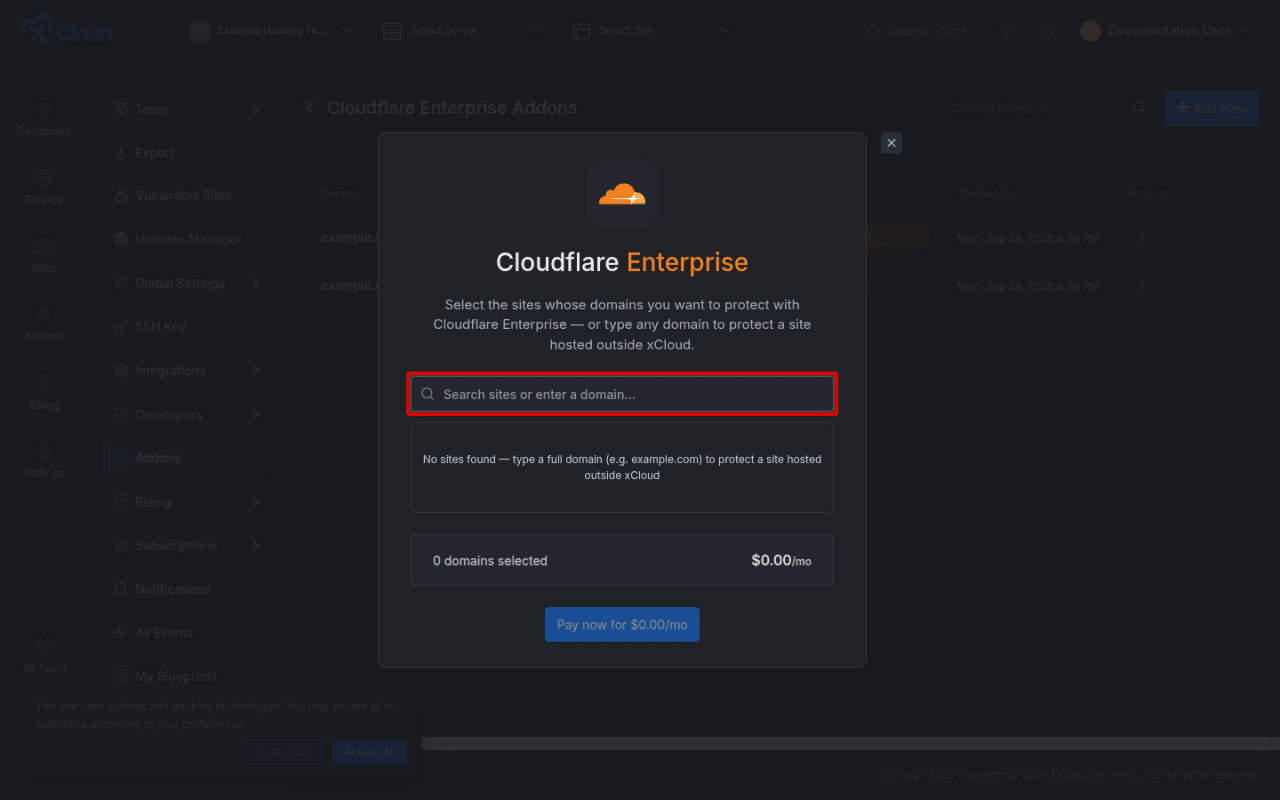Open the actions kebab for the example.n… row

pyautogui.click(x=1141, y=286)
